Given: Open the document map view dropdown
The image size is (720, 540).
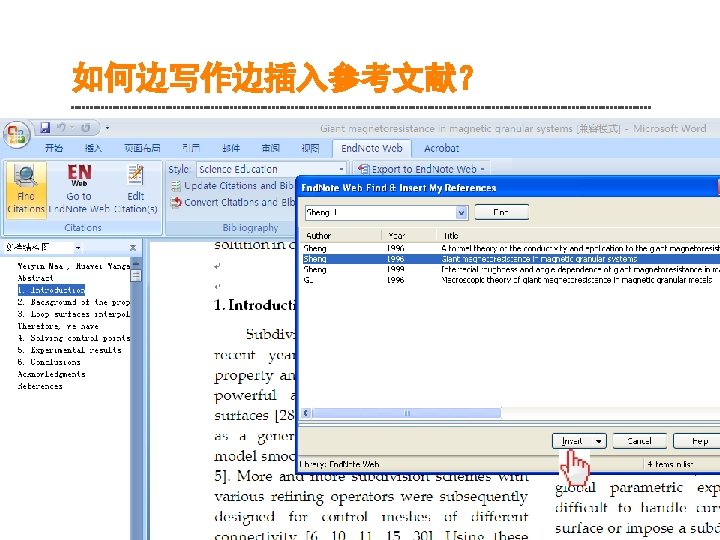Looking at the screenshot, I should [78, 248].
